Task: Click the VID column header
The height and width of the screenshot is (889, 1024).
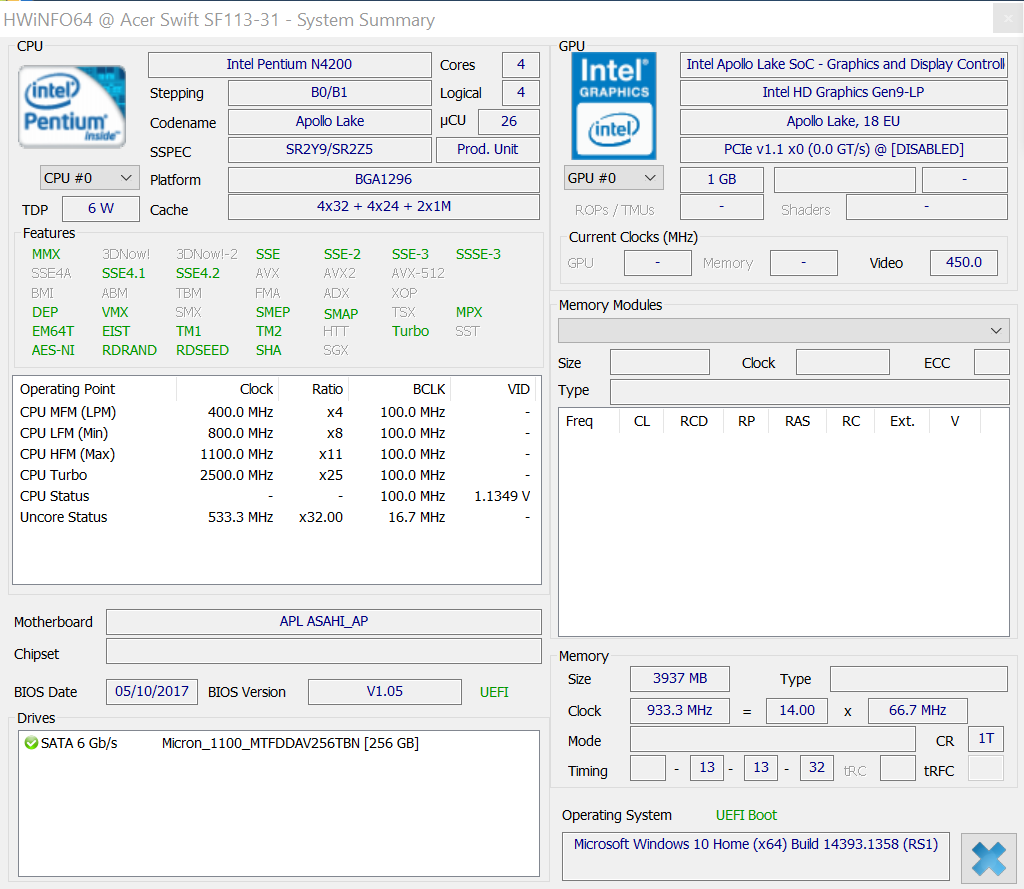Action: [493, 389]
